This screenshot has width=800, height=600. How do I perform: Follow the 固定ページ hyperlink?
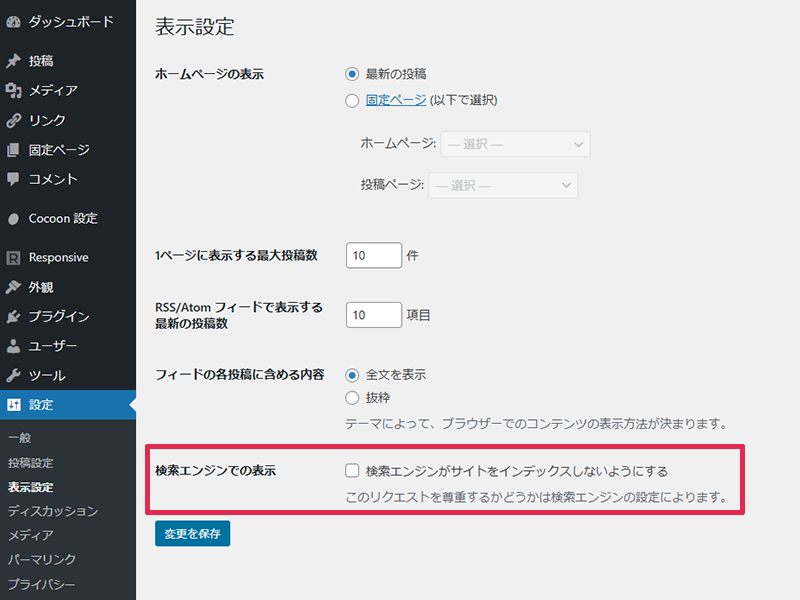click(x=396, y=100)
